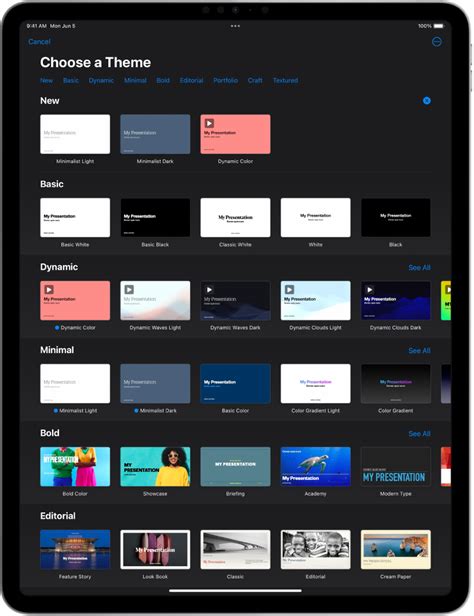
Task: Choose Minimalist Light in New section
Action: coord(75,134)
